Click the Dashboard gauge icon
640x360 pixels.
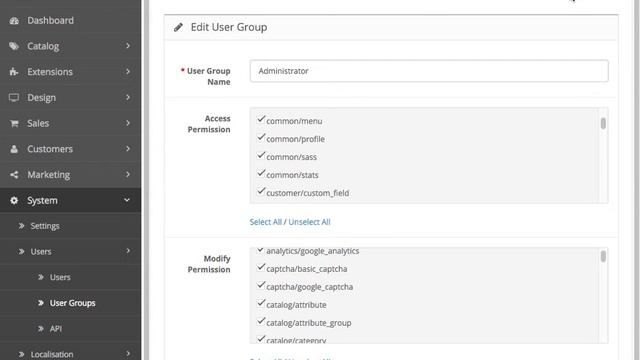pos(14,20)
